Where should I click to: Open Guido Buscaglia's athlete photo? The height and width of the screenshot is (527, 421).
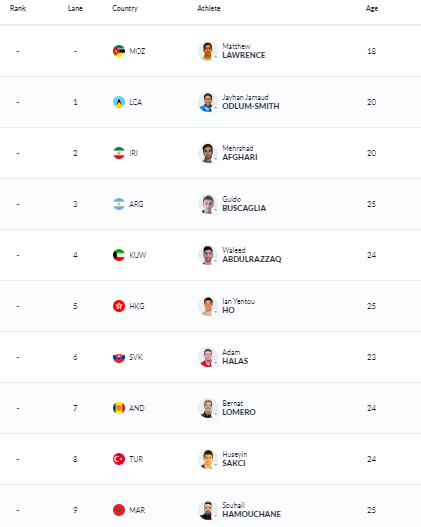click(208, 204)
